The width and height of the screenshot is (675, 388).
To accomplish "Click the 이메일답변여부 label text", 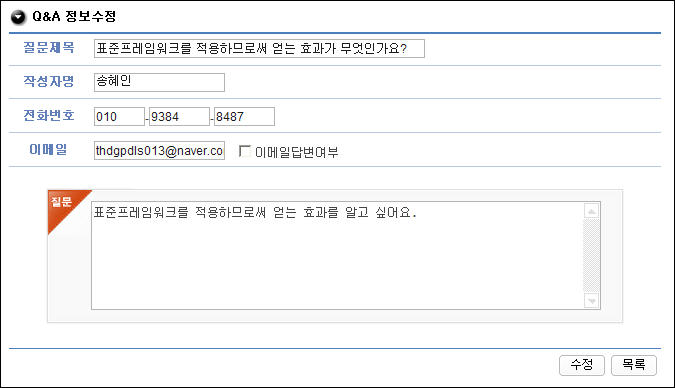I will click(297, 152).
